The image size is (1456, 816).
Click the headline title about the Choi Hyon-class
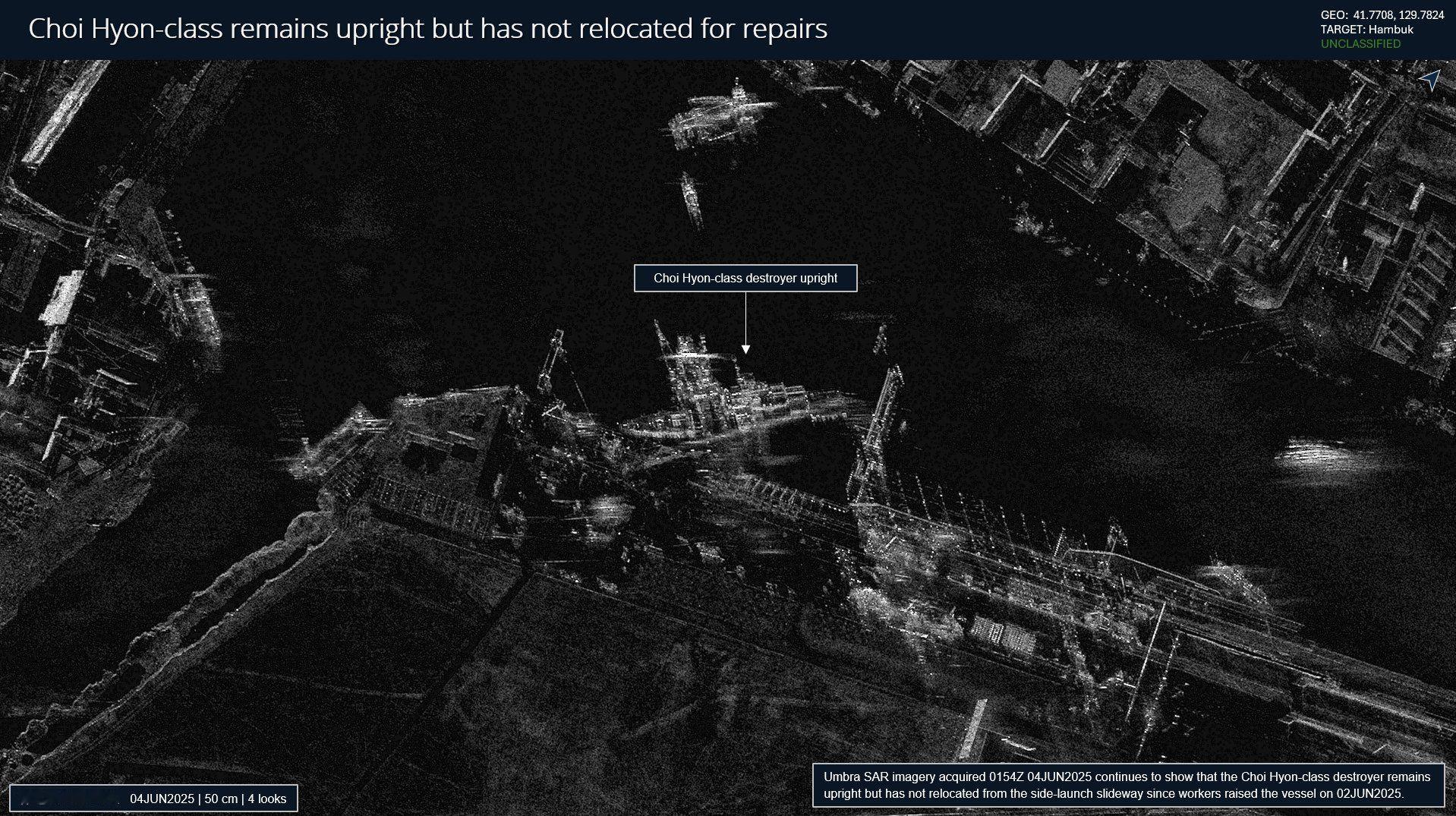click(x=427, y=29)
